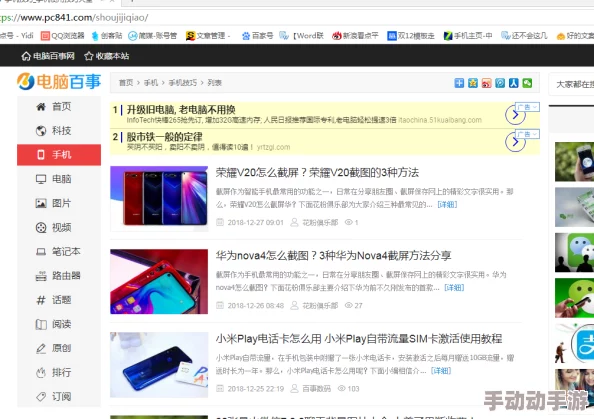Open 创客贴 bookmark
Screen dimensions: 594x419
click(107, 36)
